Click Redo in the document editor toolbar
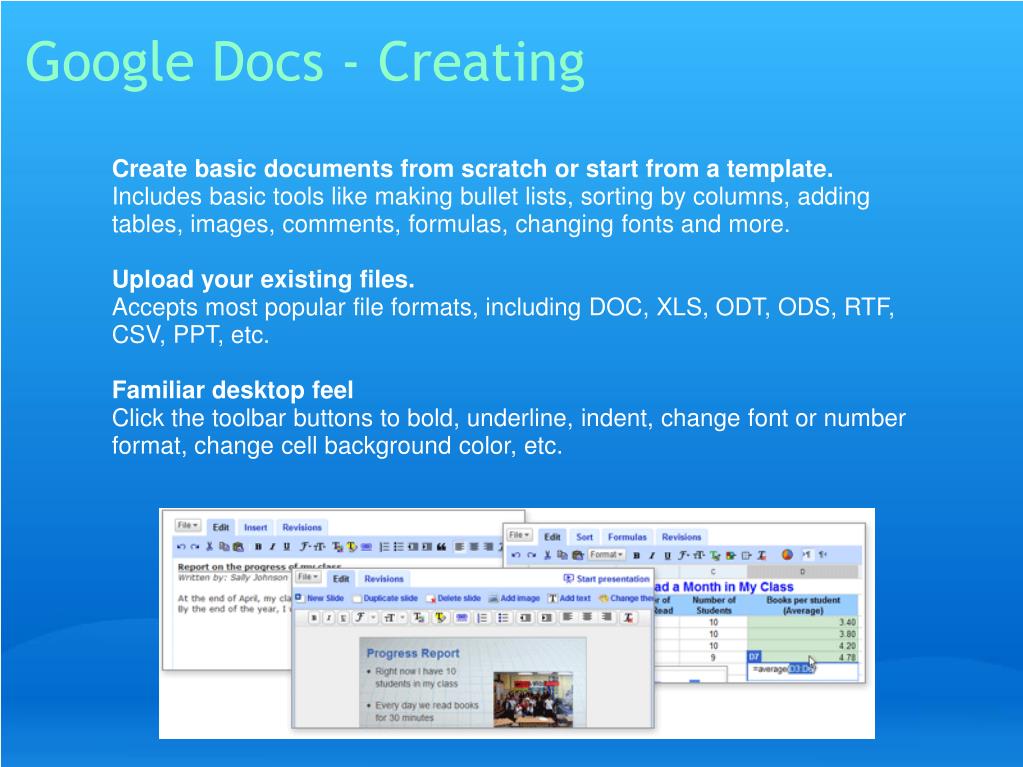Viewport: 1023px width, 767px height. pos(195,547)
